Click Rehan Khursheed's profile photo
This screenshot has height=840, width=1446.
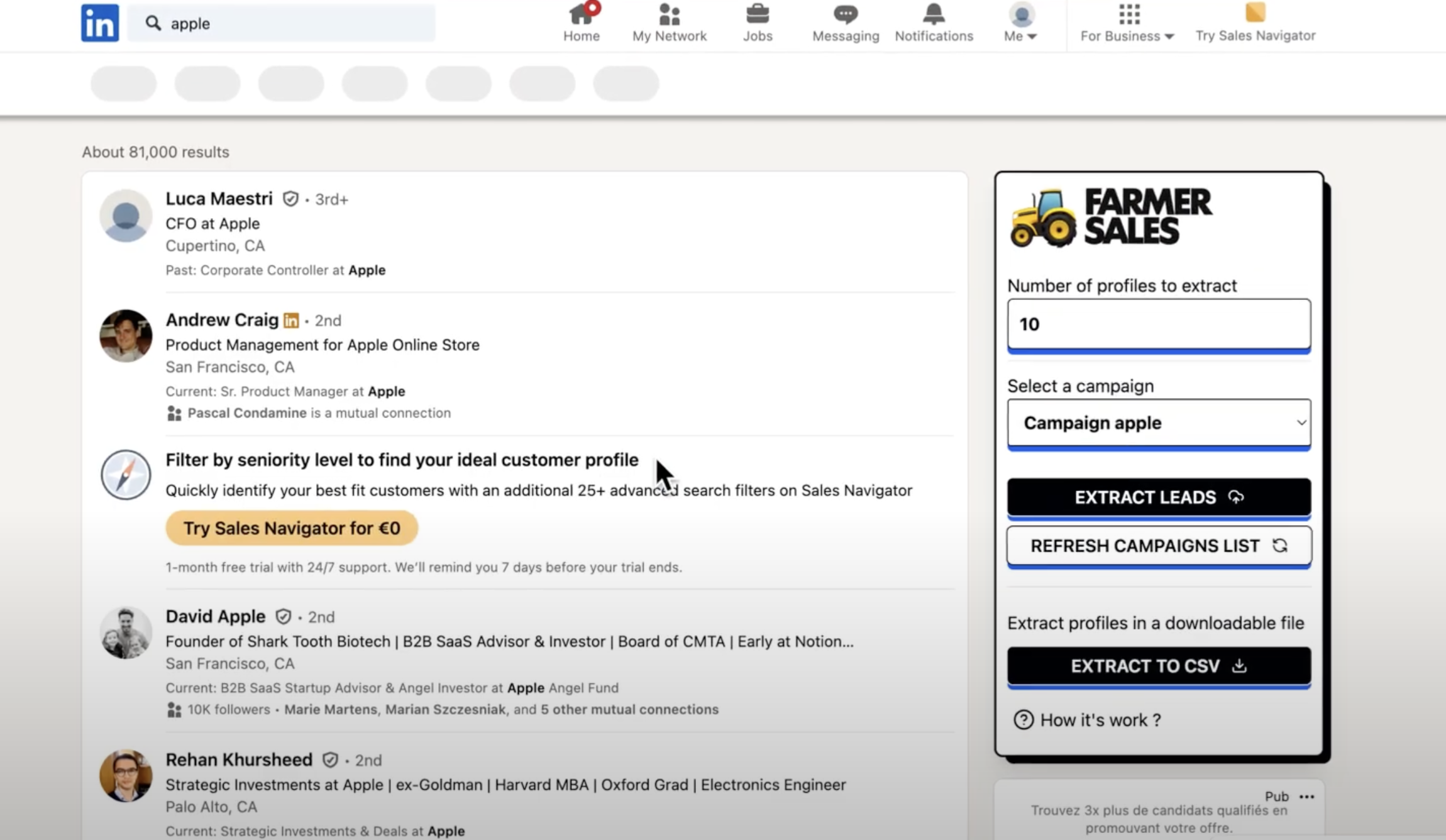click(126, 776)
